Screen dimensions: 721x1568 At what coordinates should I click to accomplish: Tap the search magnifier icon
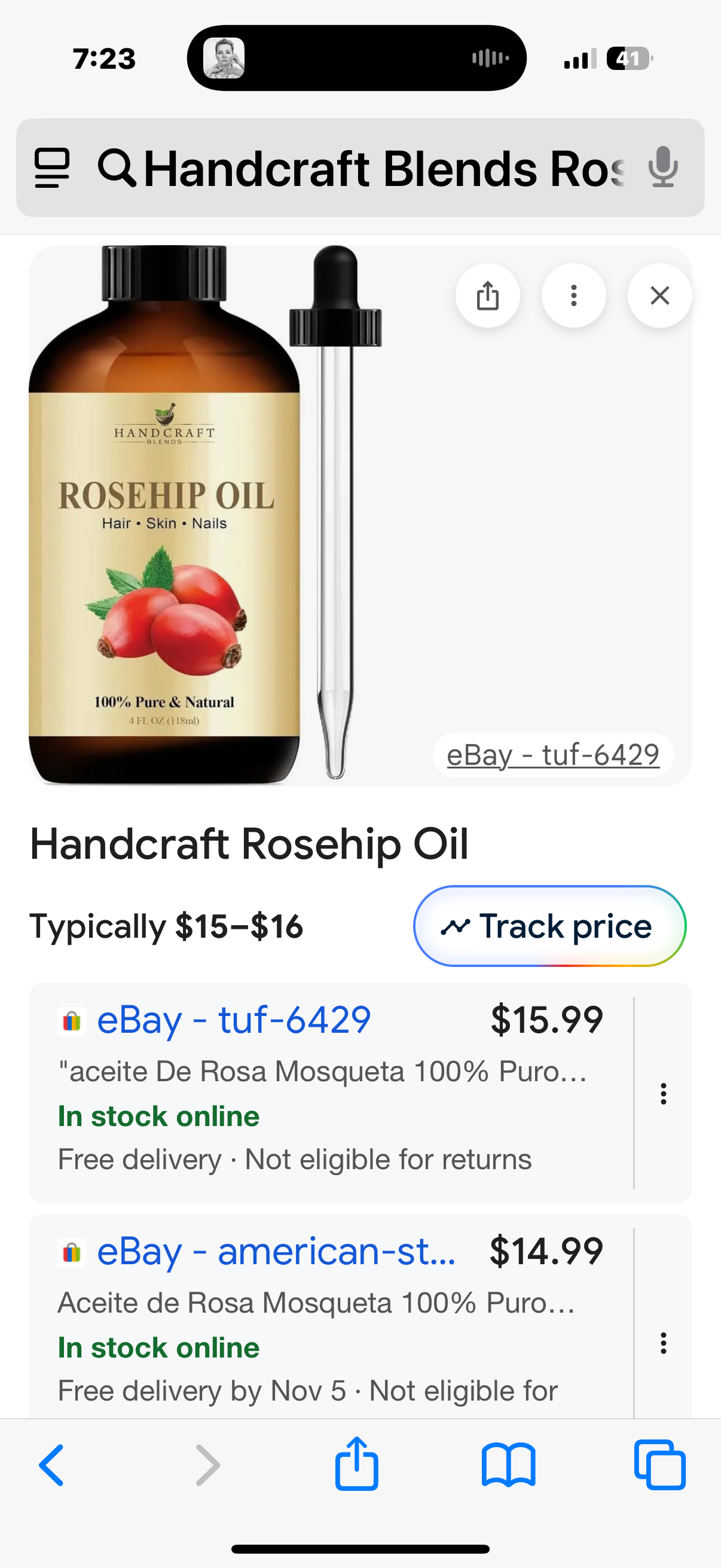coord(116,167)
